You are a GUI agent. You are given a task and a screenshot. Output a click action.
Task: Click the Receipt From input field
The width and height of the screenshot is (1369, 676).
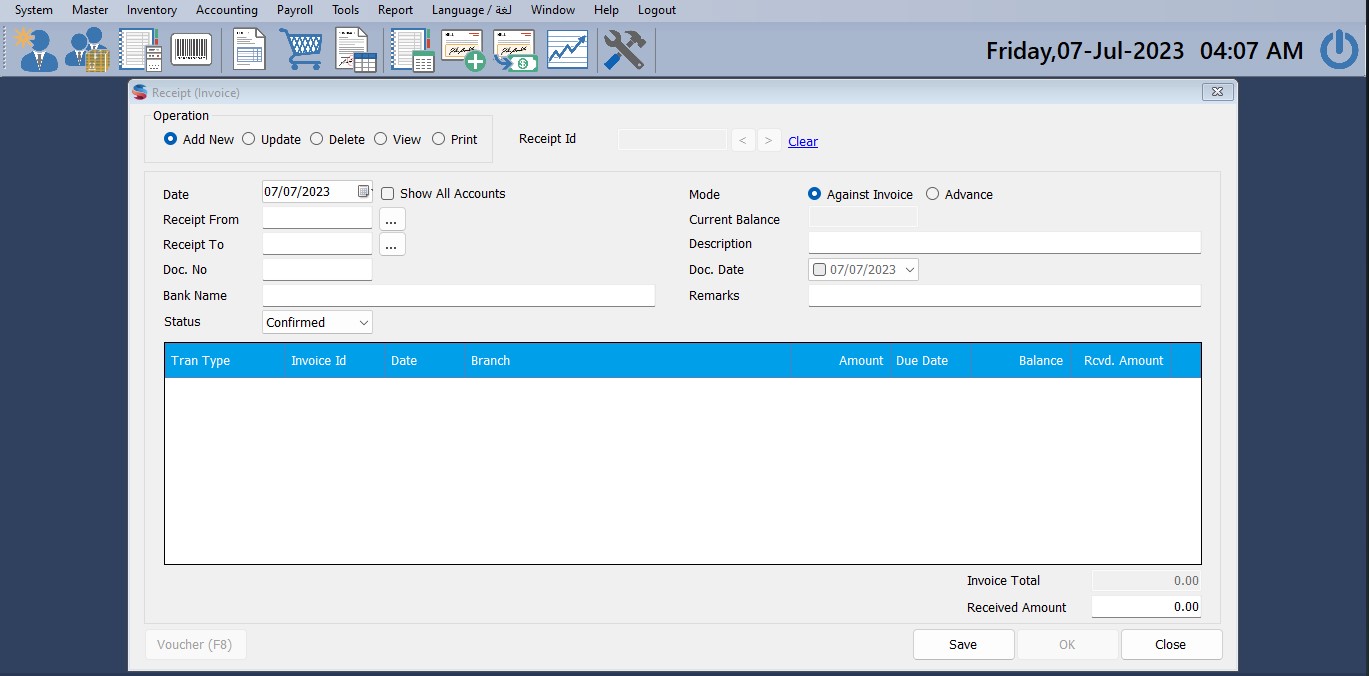tap(317, 219)
